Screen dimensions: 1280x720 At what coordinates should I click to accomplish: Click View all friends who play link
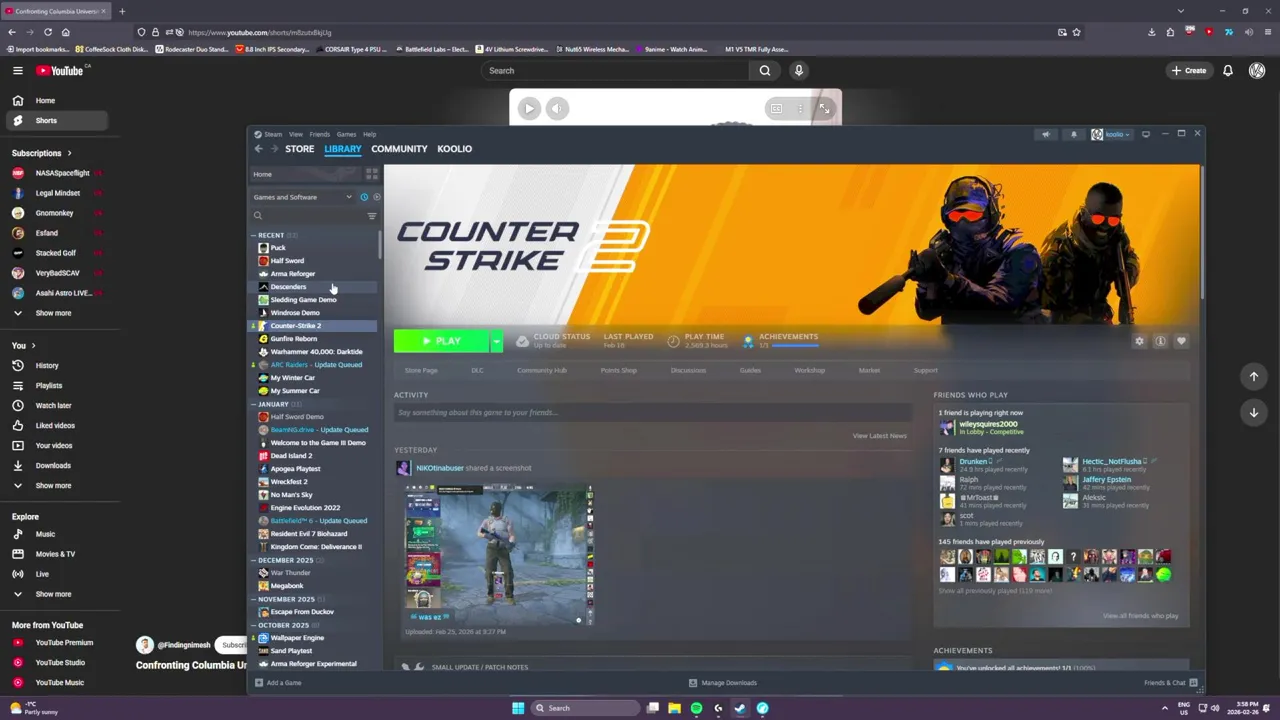pos(1141,616)
